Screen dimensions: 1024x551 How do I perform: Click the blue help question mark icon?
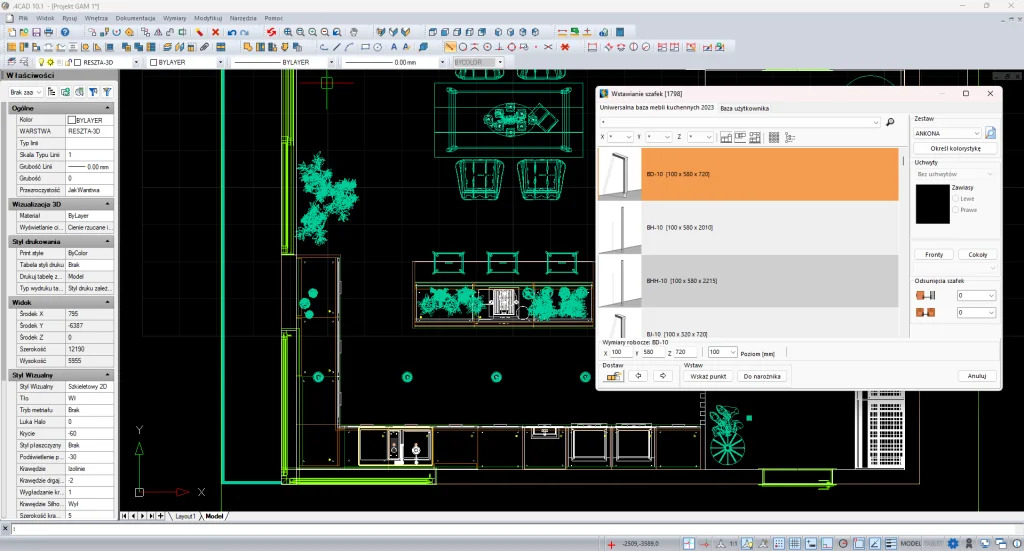65,32
